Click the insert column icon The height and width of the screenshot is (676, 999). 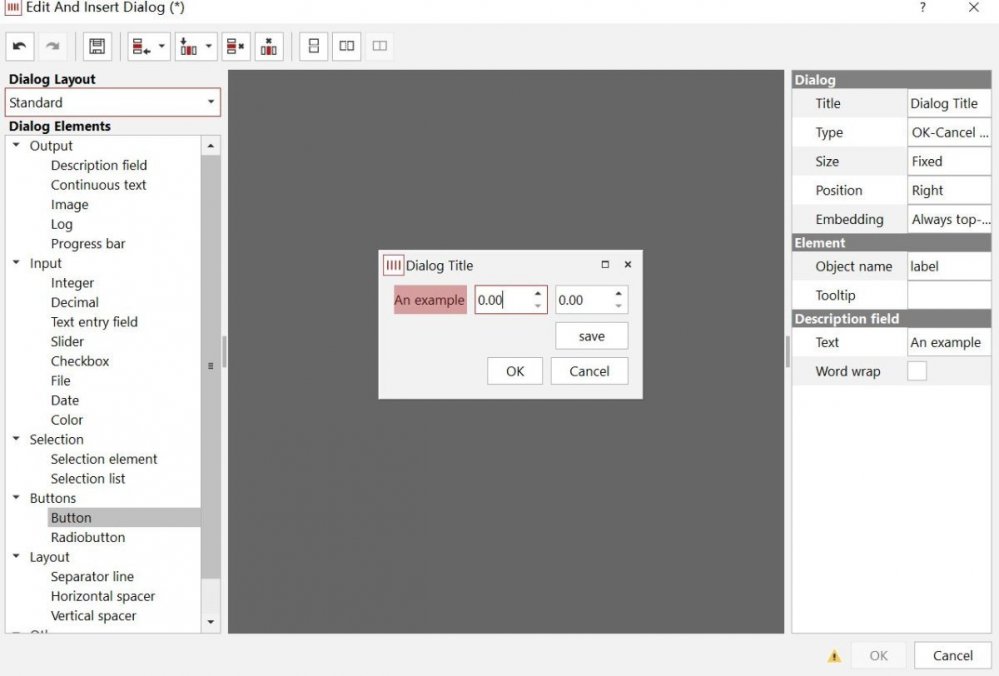pos(188,46)
